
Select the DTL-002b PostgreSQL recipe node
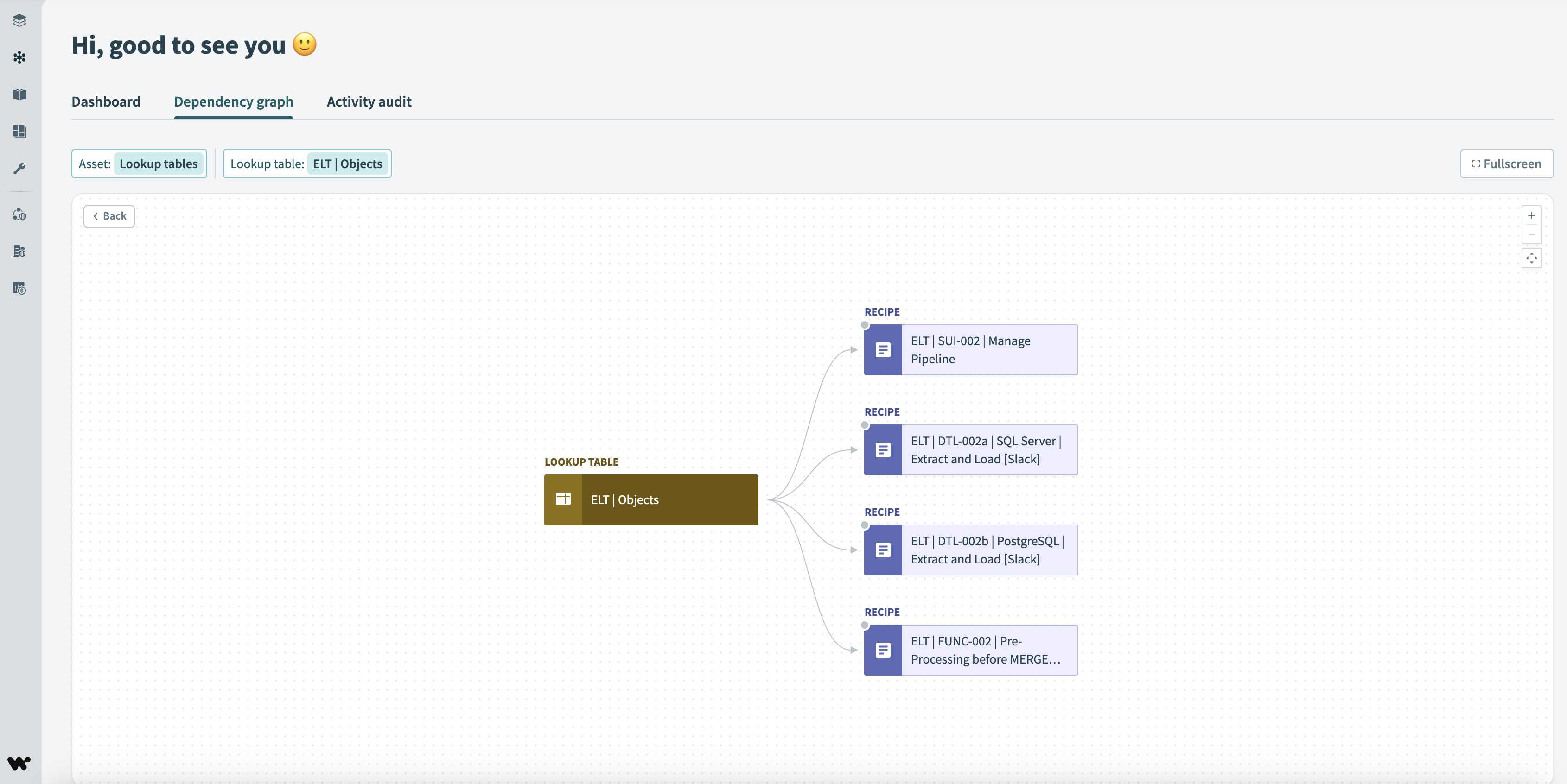(970, 550)
